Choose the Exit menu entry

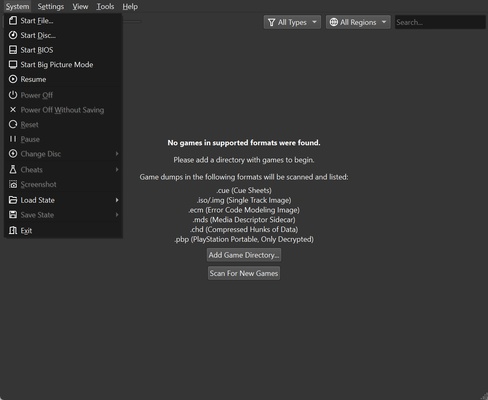63,230
